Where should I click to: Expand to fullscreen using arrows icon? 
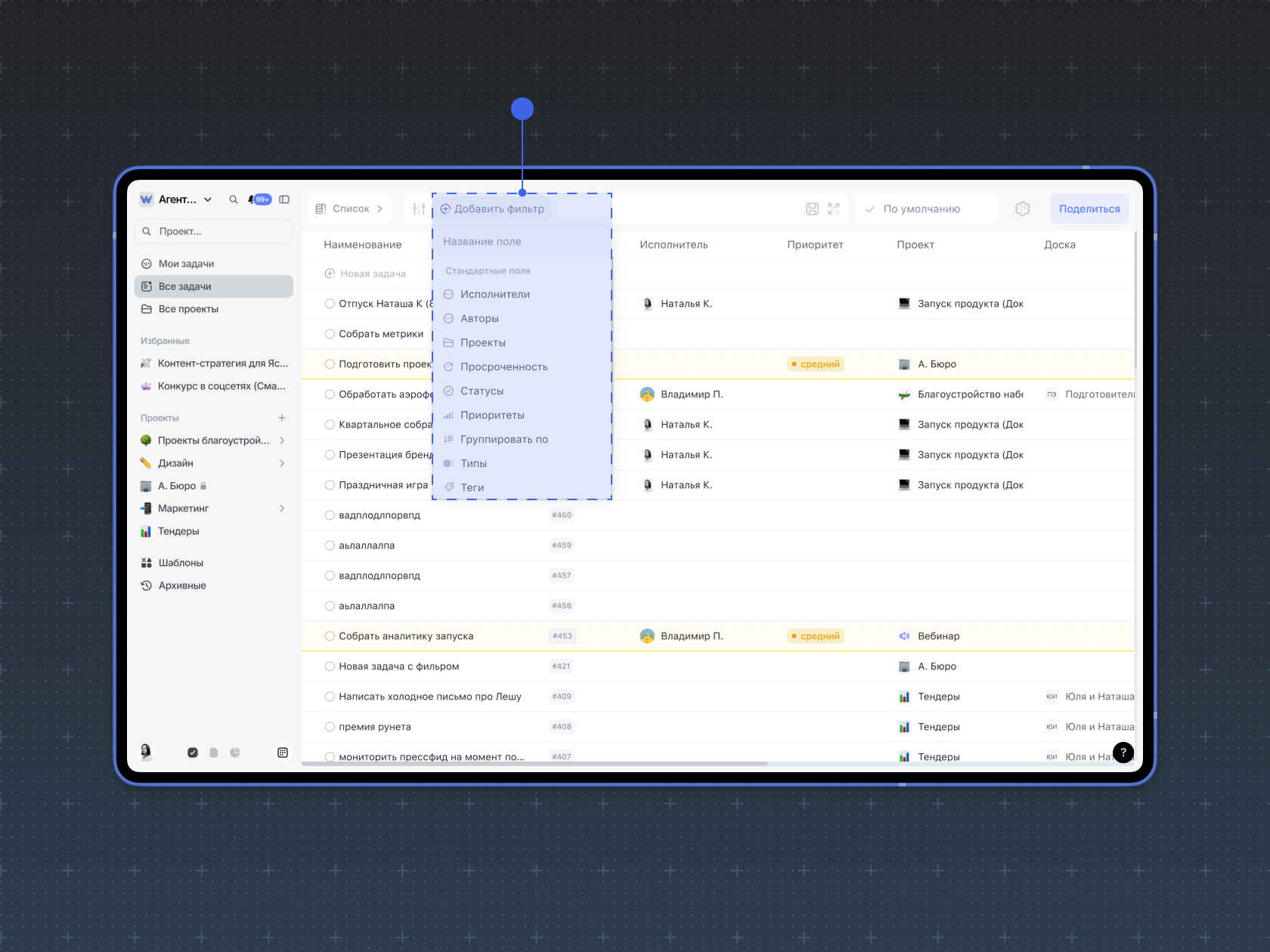(834, 209)
